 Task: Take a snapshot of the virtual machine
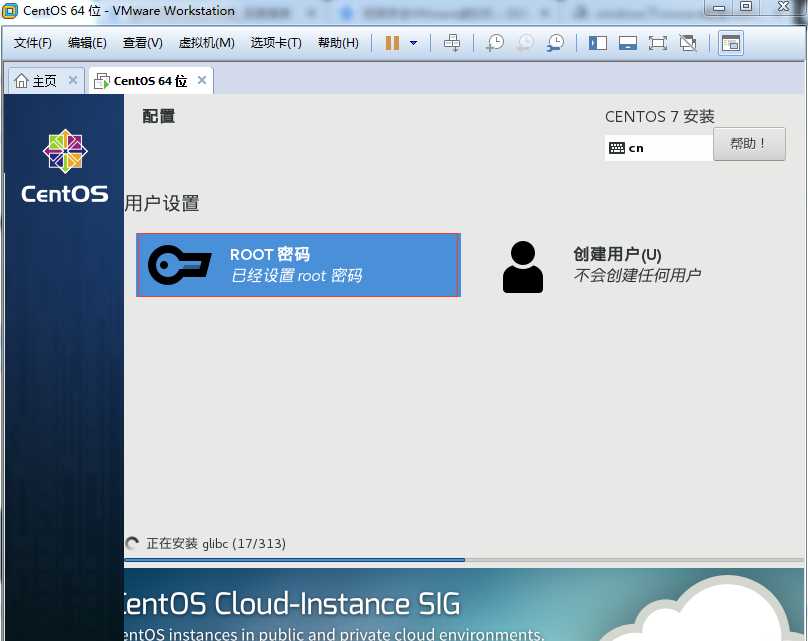tap(495, 43)
